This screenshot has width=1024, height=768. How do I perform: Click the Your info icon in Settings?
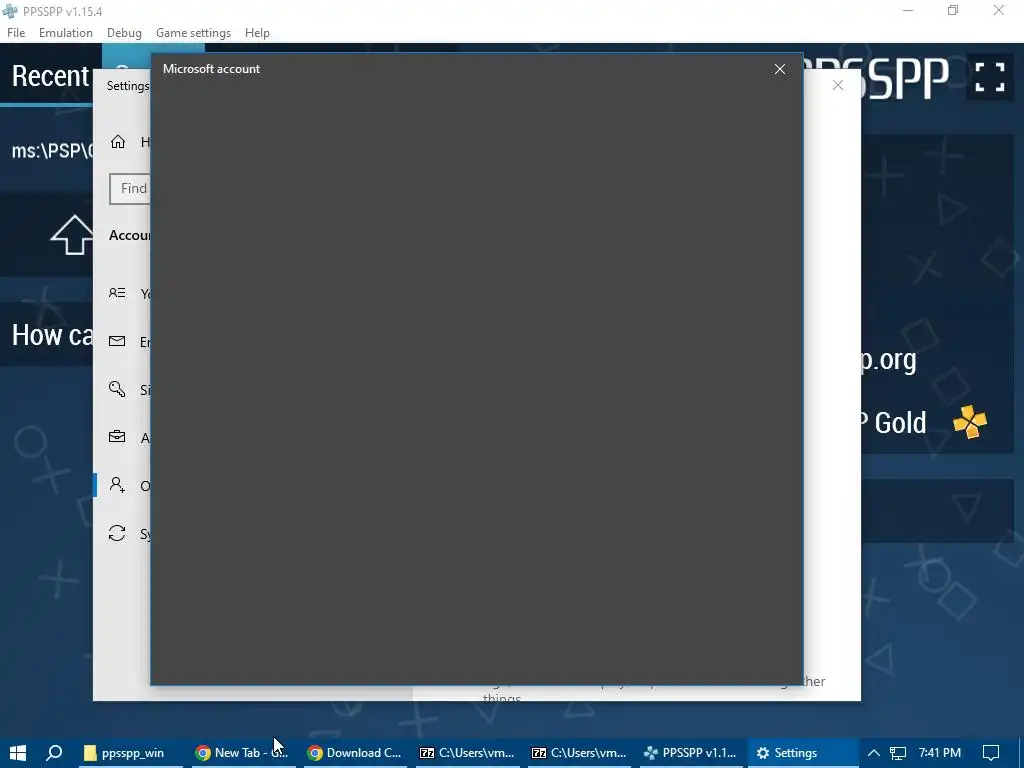click(x=117, y=293)
